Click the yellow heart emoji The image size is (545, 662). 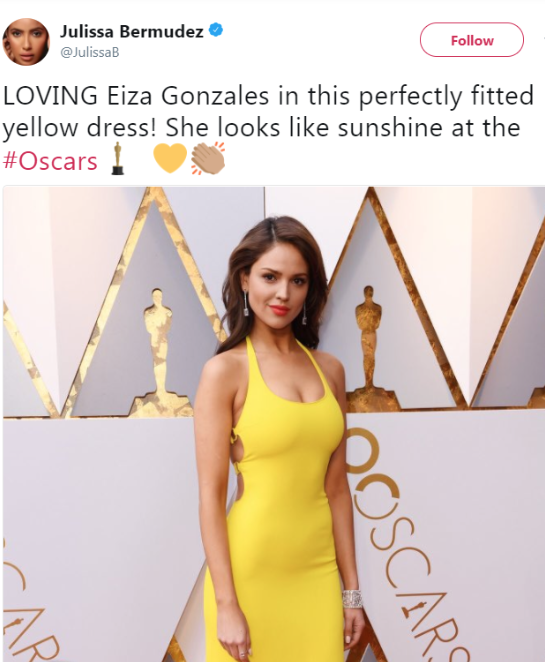pos(170,158)
